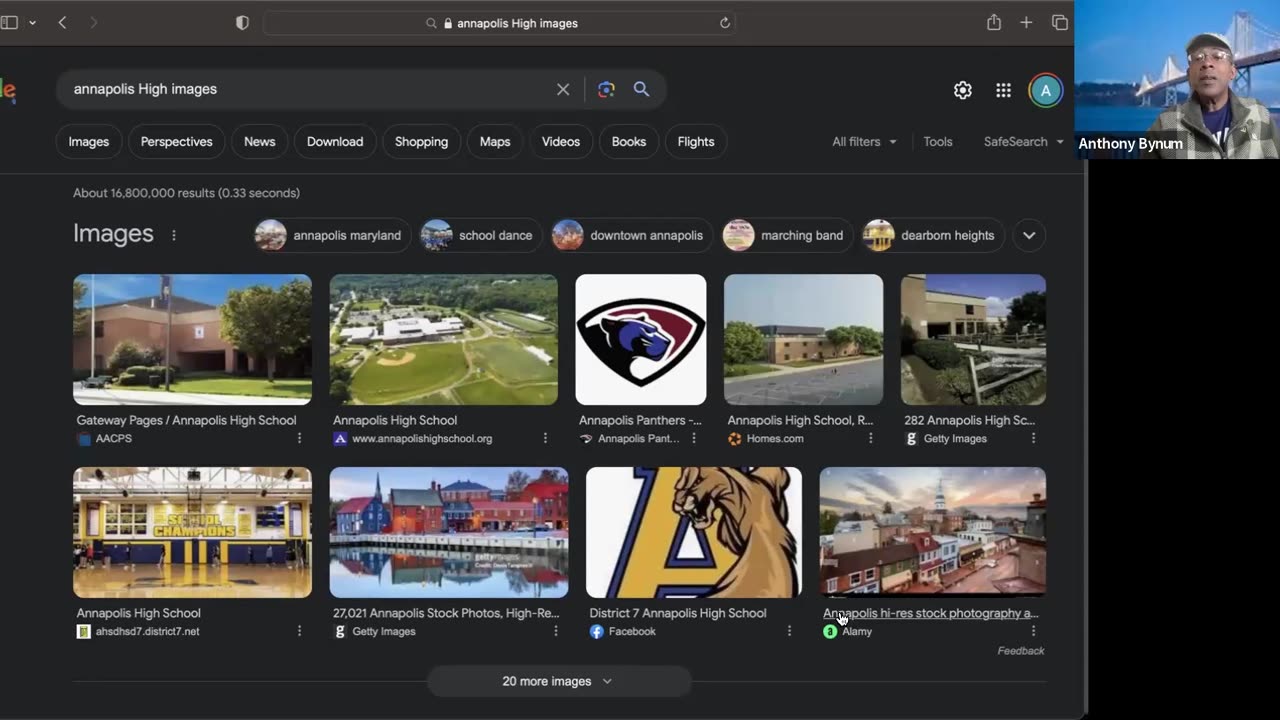Submit search with magnifier icon
Screen dimensions: 1280x720
[x=641, y=89]
